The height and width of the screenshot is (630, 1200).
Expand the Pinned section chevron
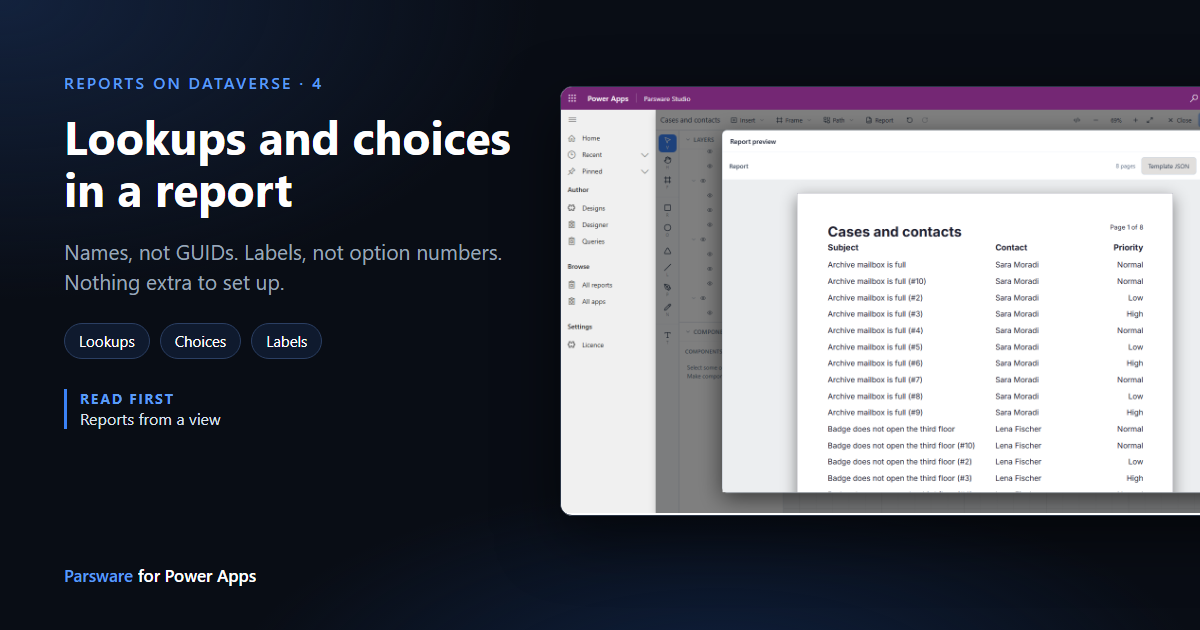644,172
